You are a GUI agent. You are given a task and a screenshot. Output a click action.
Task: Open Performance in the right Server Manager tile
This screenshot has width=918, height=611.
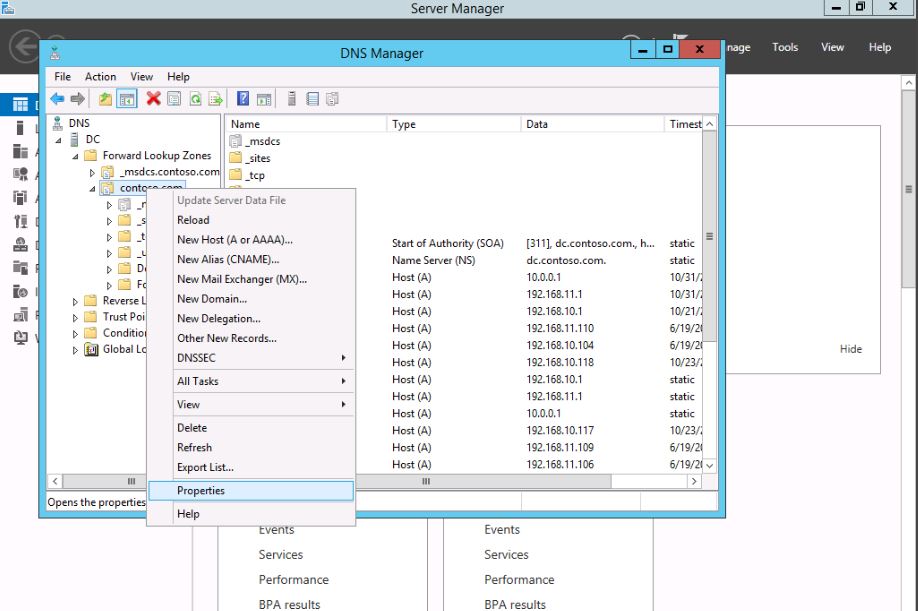[x=519, y=579]
